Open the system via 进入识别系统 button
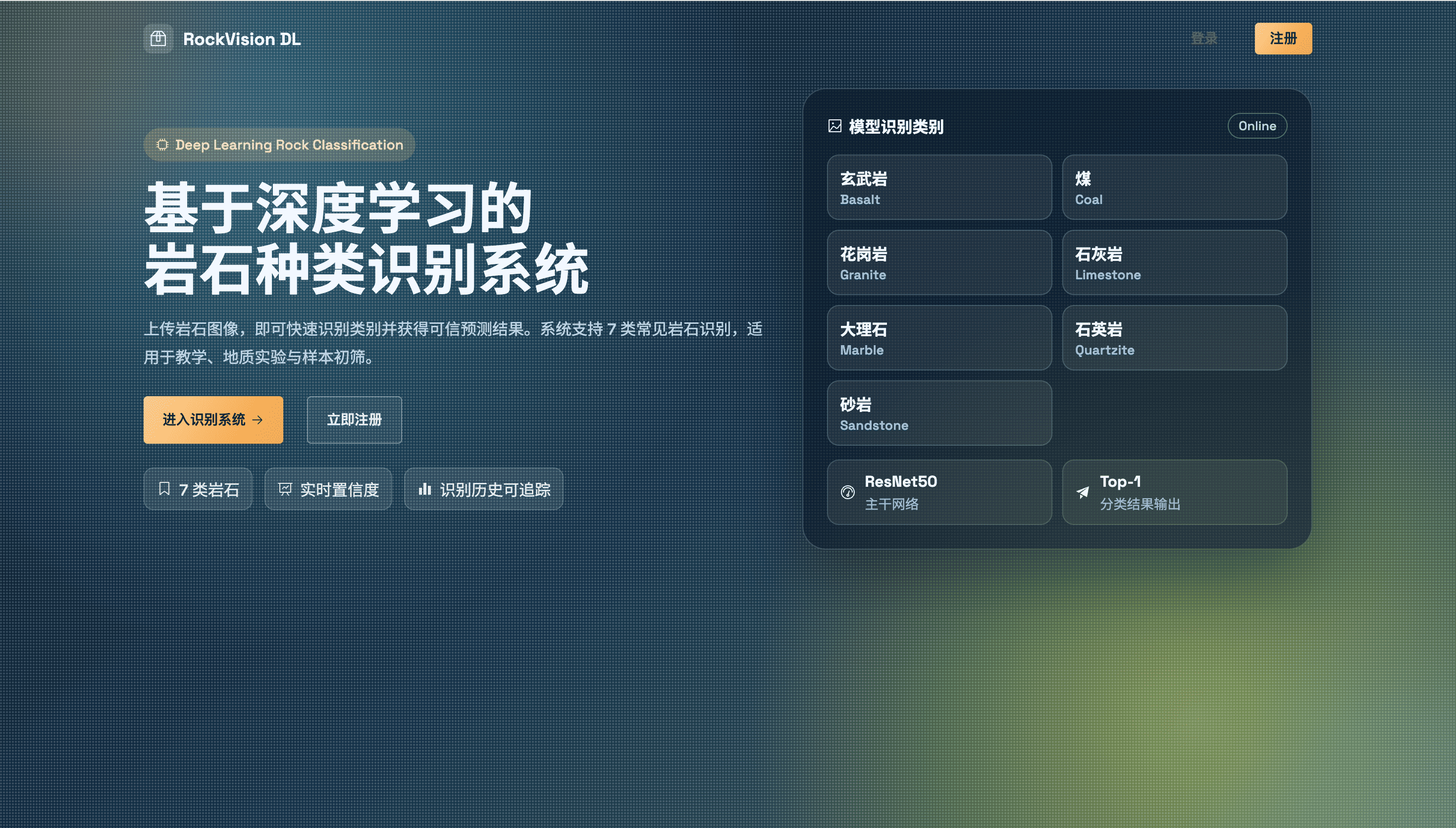This screenshot has height=828, width=1456. [213, 419]
